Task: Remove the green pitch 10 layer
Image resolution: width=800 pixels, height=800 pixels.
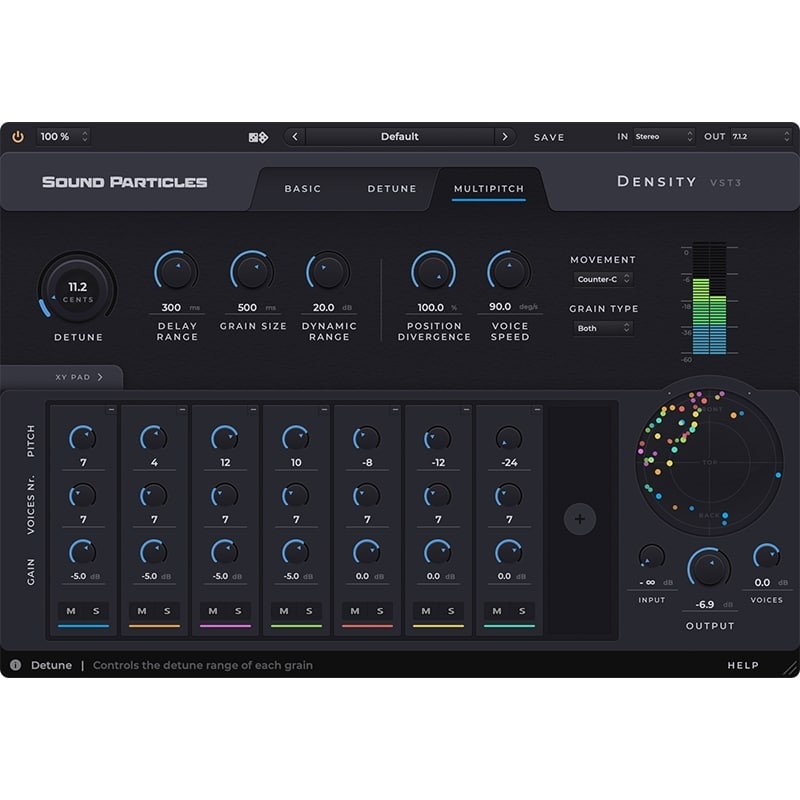Action: click(x=324, y=410)
